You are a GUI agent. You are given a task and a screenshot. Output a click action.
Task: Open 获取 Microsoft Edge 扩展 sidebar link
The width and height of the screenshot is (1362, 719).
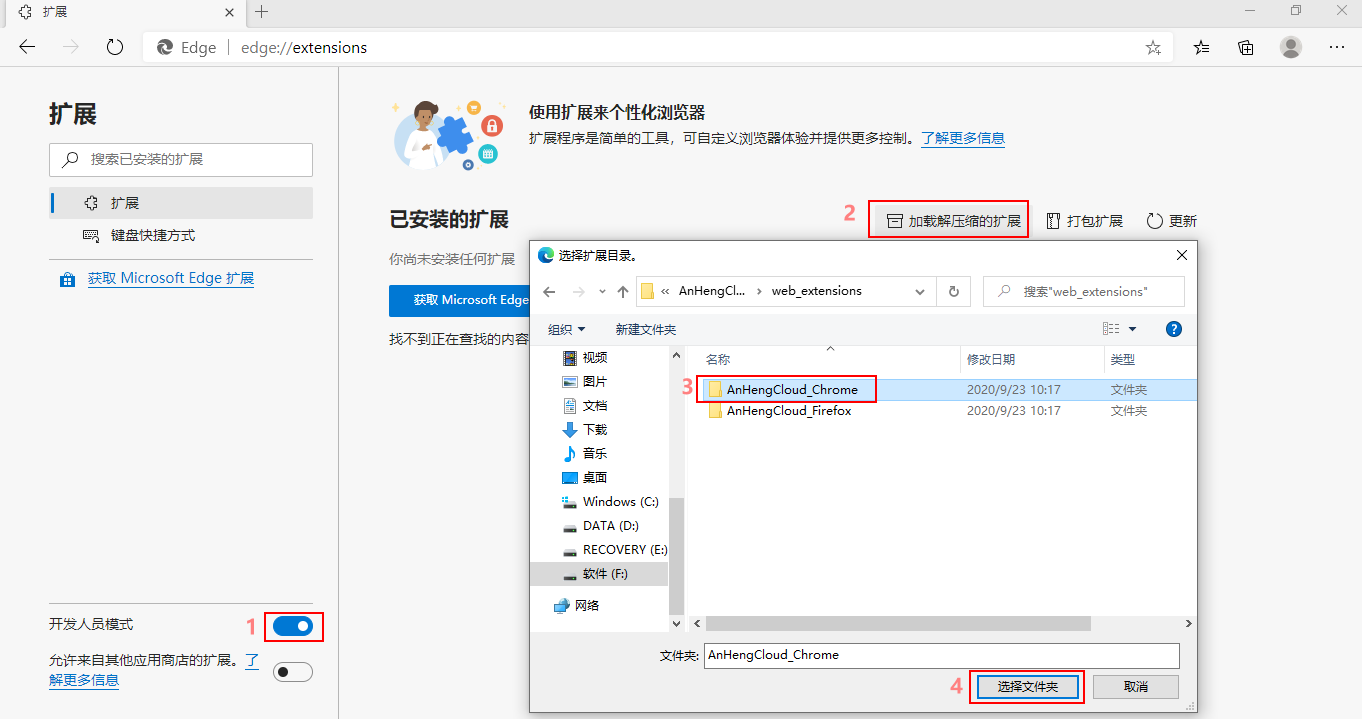(x=171, y=278)
